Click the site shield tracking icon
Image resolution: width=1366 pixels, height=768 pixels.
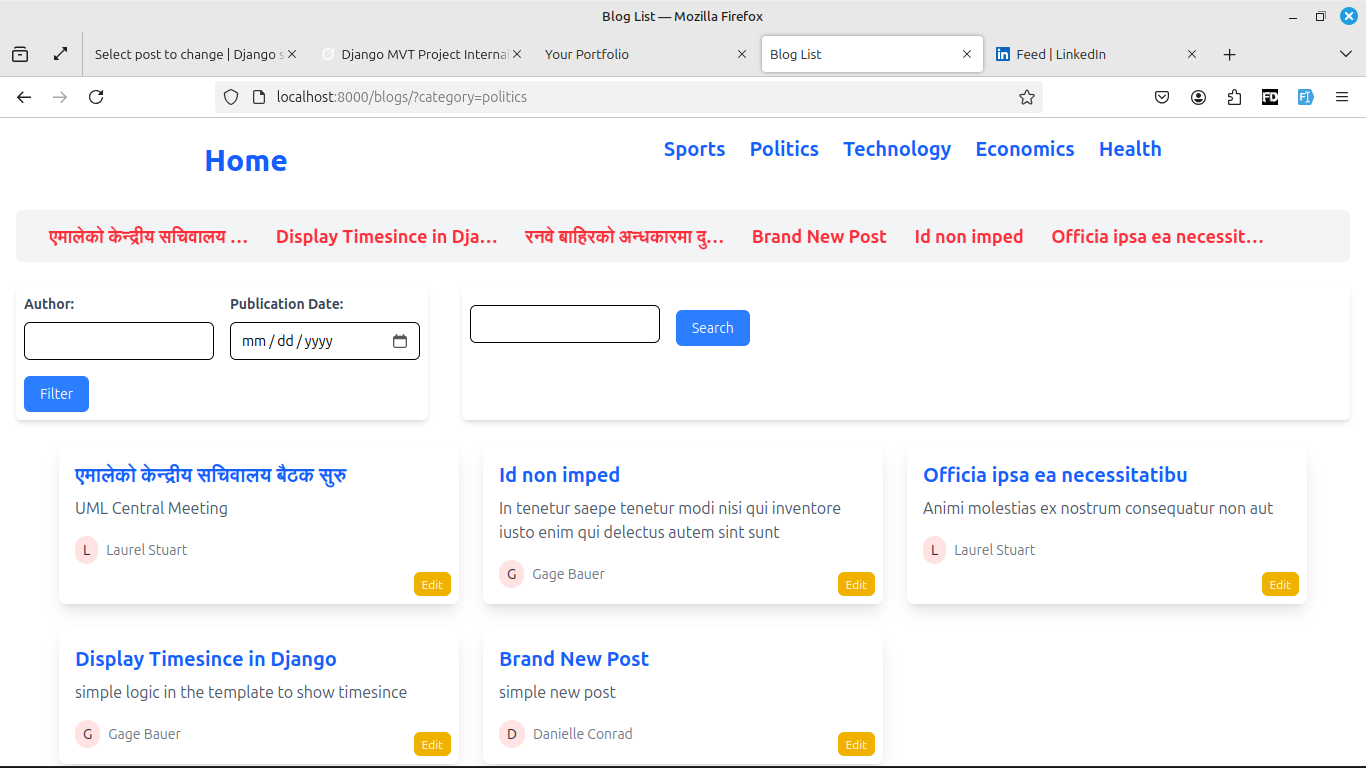(x=231, y=97)
